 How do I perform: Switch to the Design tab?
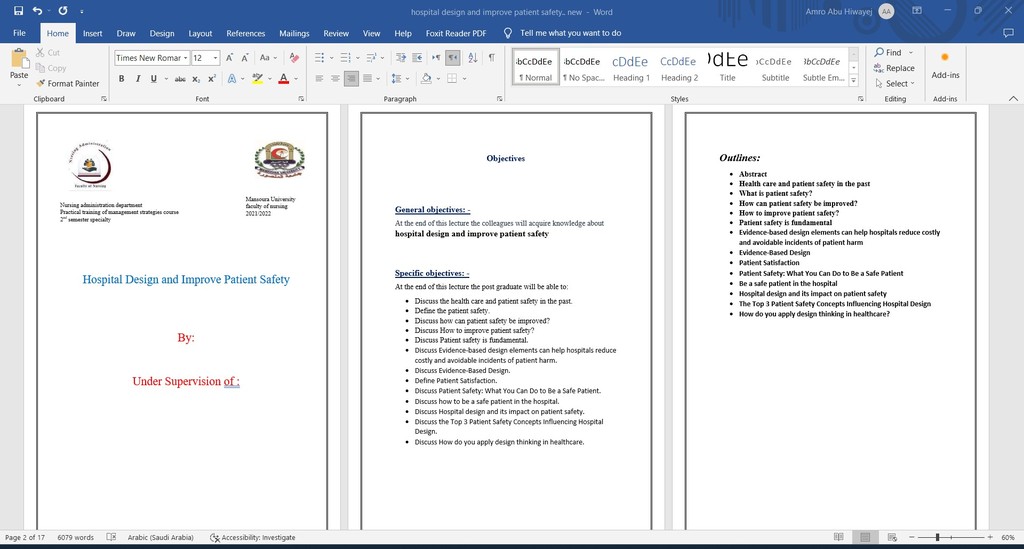coord(161,33)
